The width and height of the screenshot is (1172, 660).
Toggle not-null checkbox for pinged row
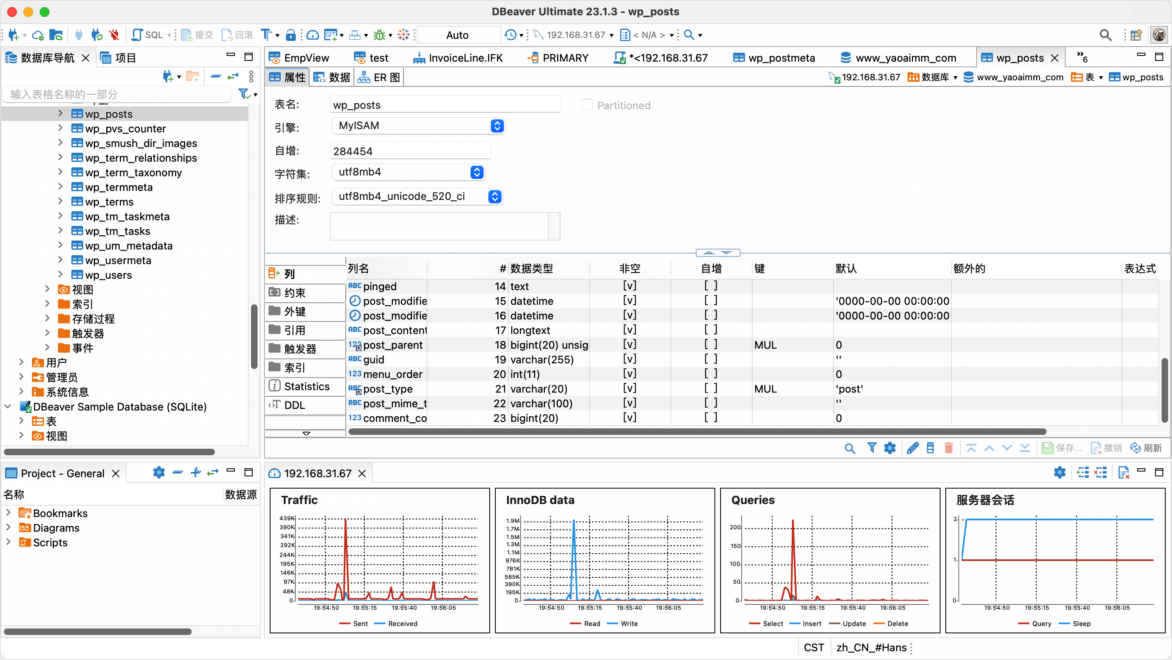(x=630, y=286)
